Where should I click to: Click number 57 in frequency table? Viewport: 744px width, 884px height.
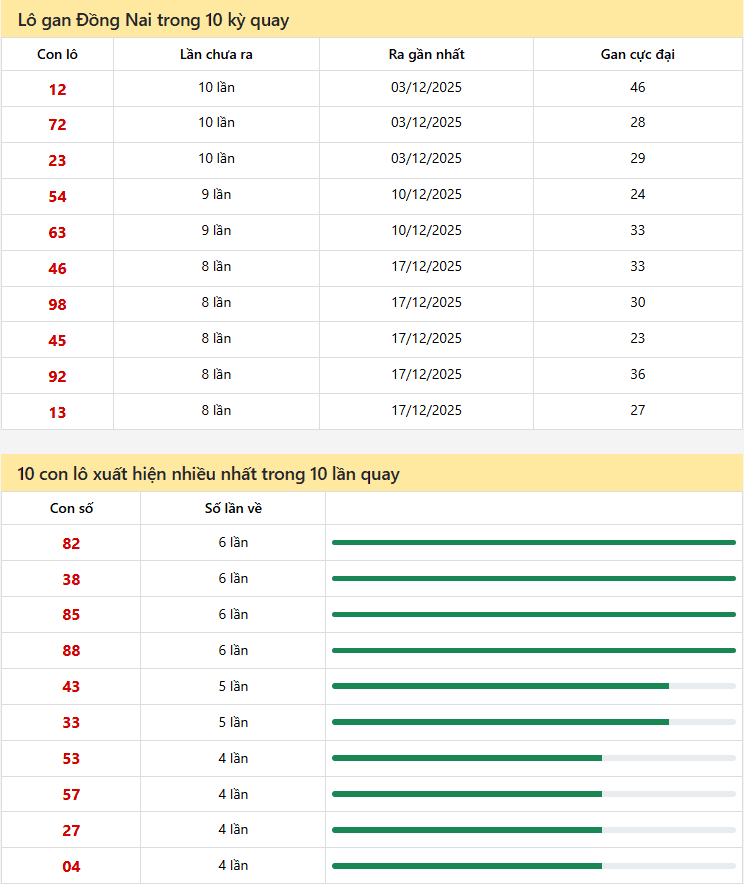(x=71, y=795)
